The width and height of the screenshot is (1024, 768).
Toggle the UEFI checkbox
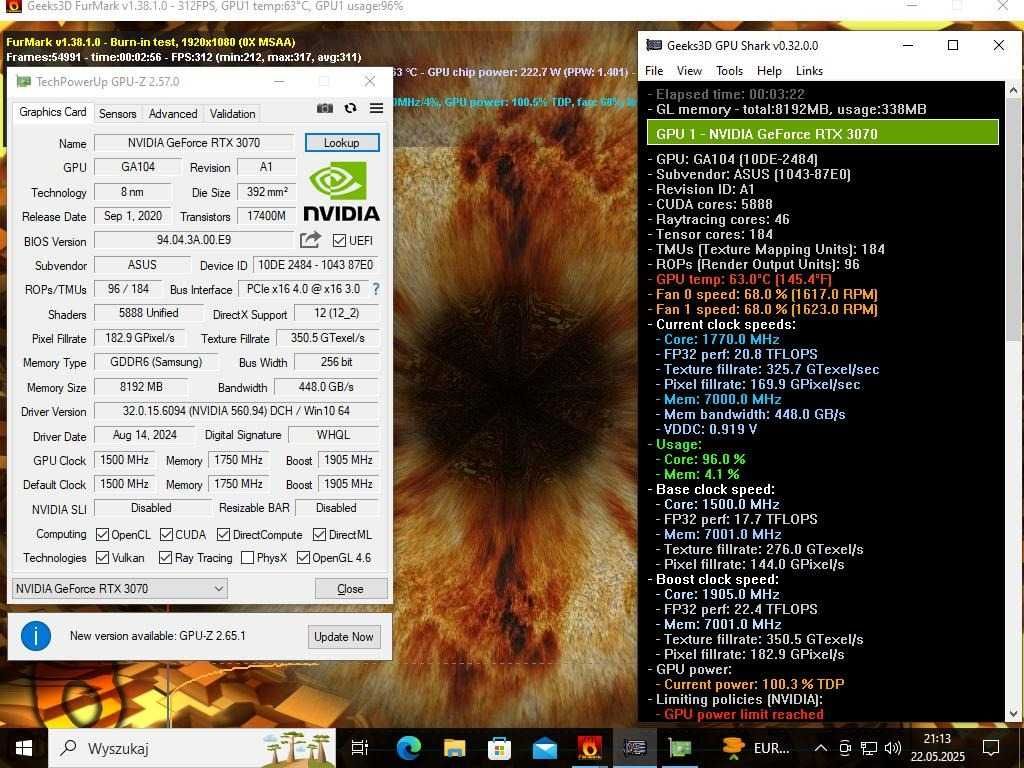coord(339,240)
